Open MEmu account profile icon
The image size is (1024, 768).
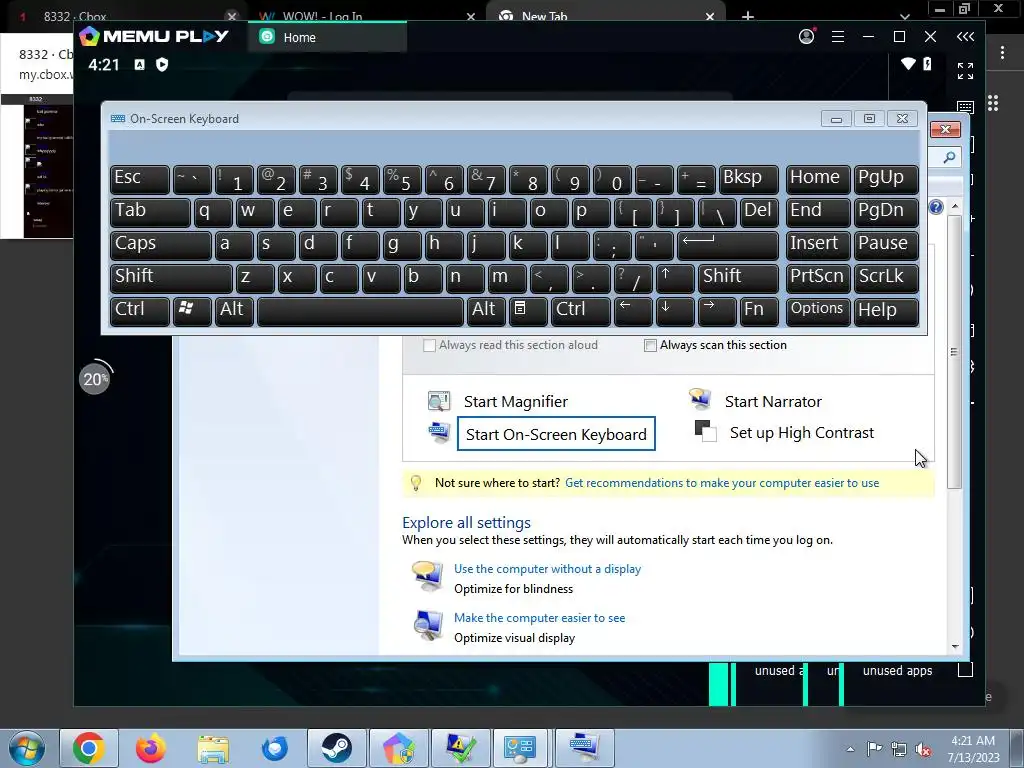pos(807,37)
